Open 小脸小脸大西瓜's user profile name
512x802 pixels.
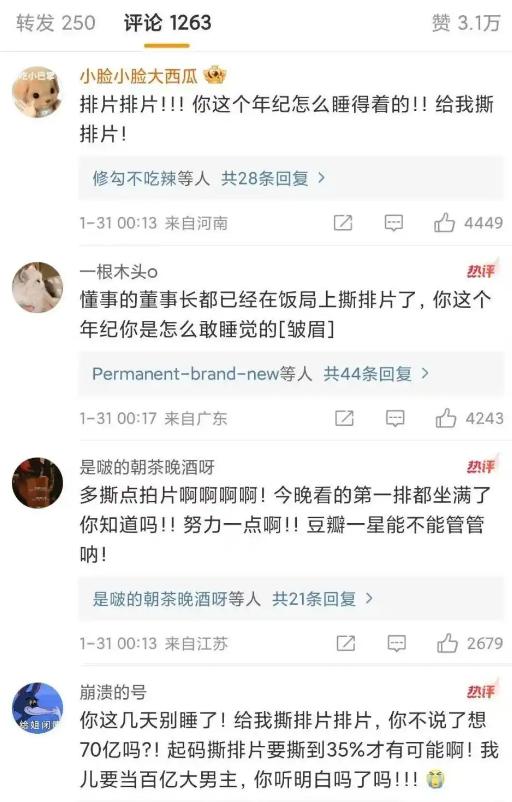pyautogui.click(x=139, y=76)
